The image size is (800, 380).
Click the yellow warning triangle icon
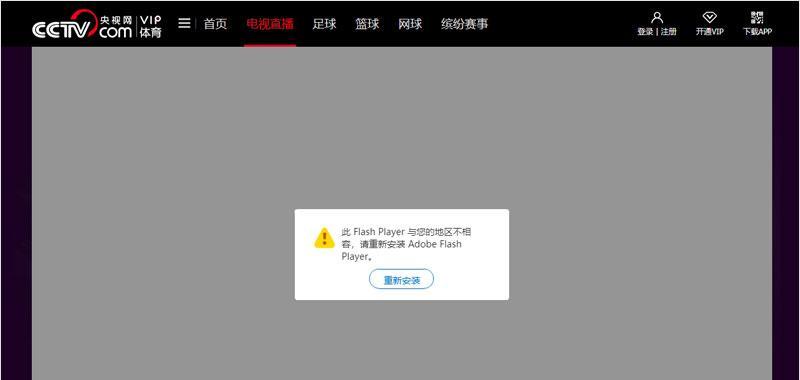(324, 238)
